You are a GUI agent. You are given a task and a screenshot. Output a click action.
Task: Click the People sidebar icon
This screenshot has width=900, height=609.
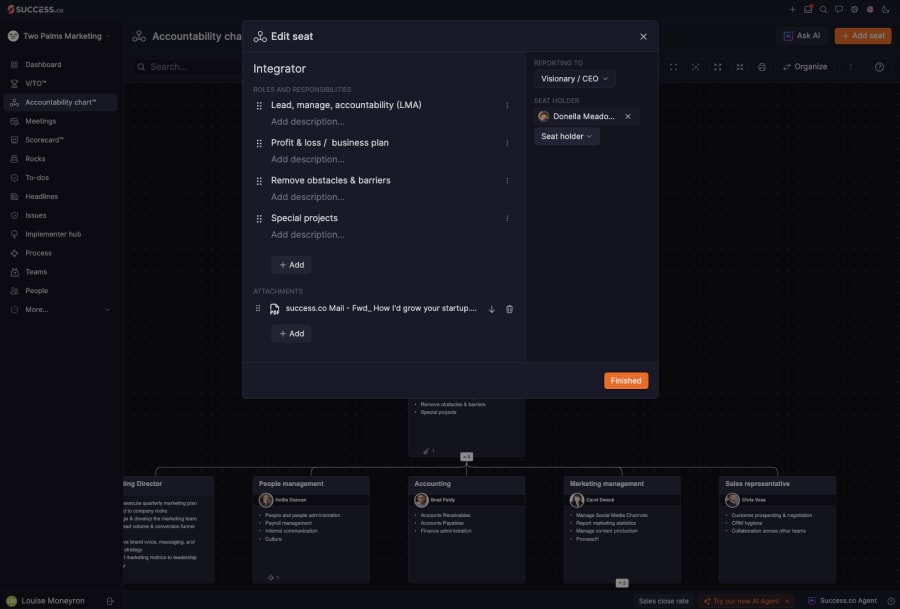click(x=14, y=291)
